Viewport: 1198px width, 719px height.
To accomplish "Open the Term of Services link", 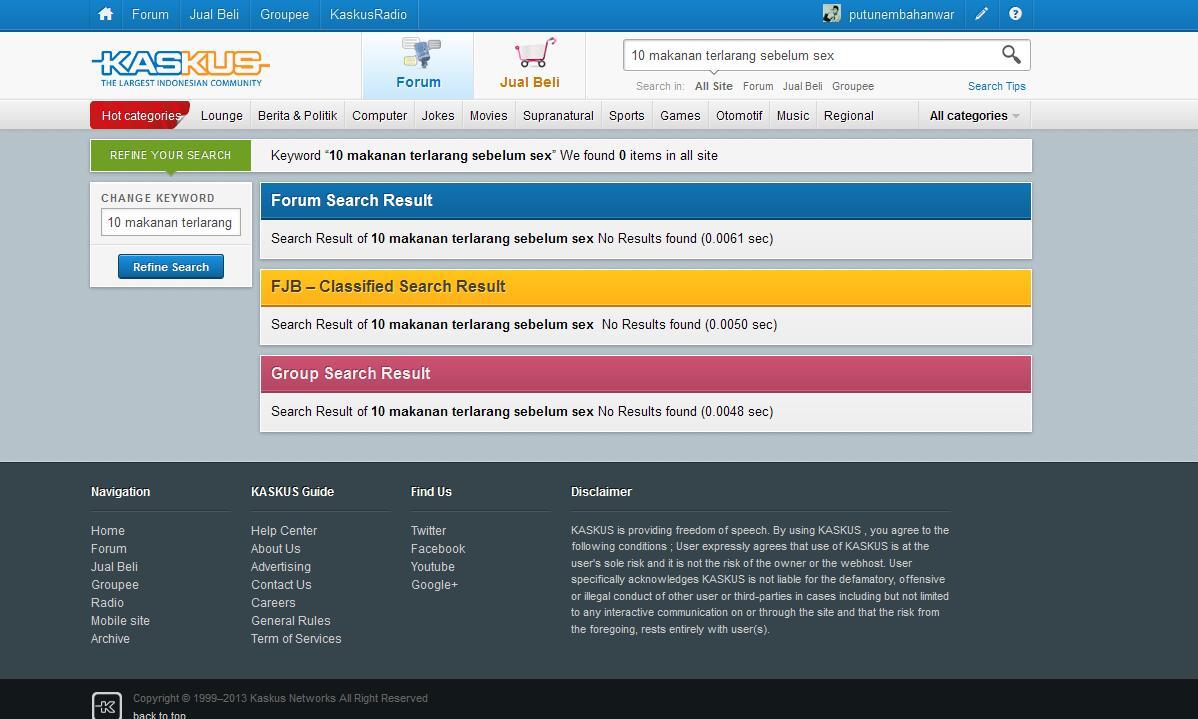I will coord(296,638).
